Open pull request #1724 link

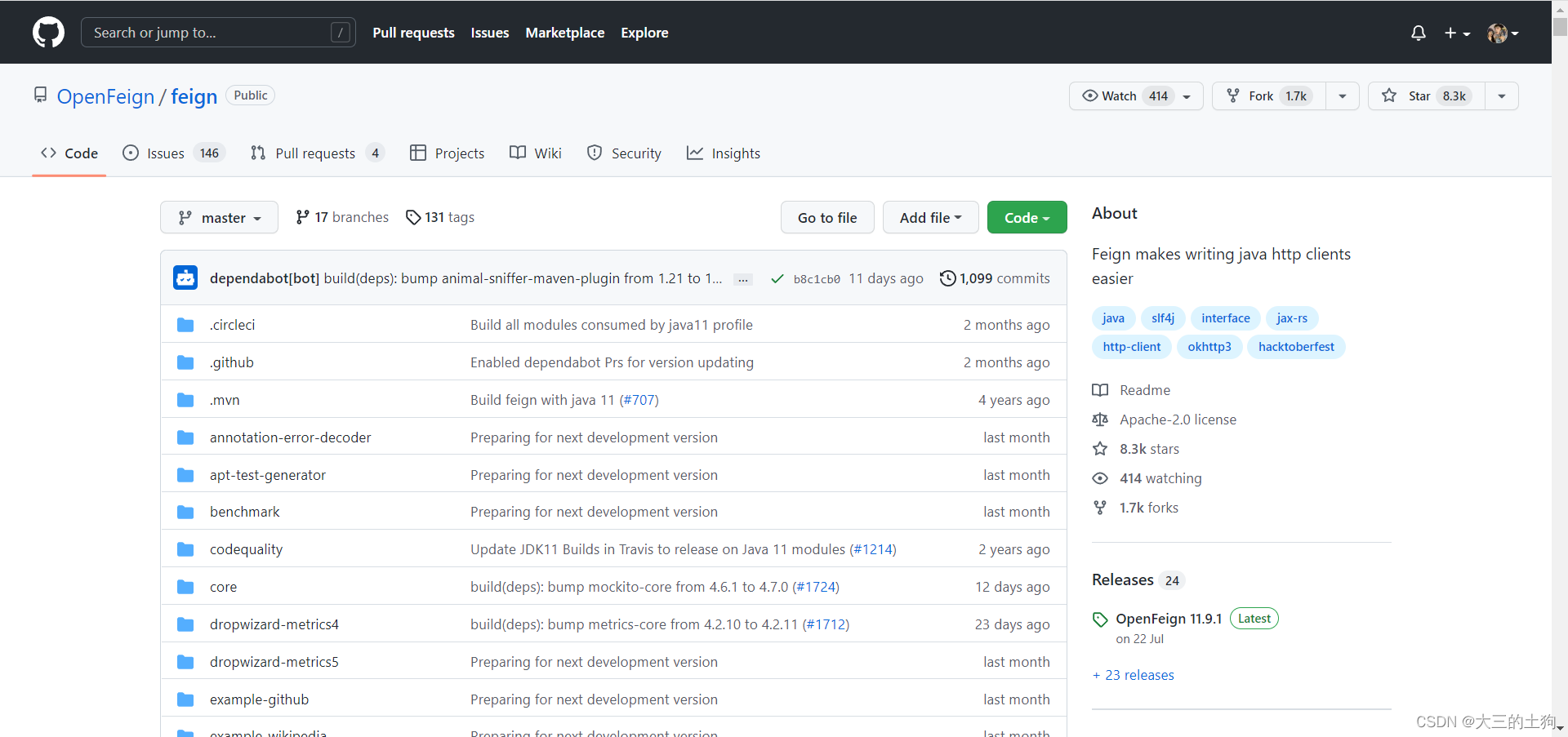[x=816, y=587]
